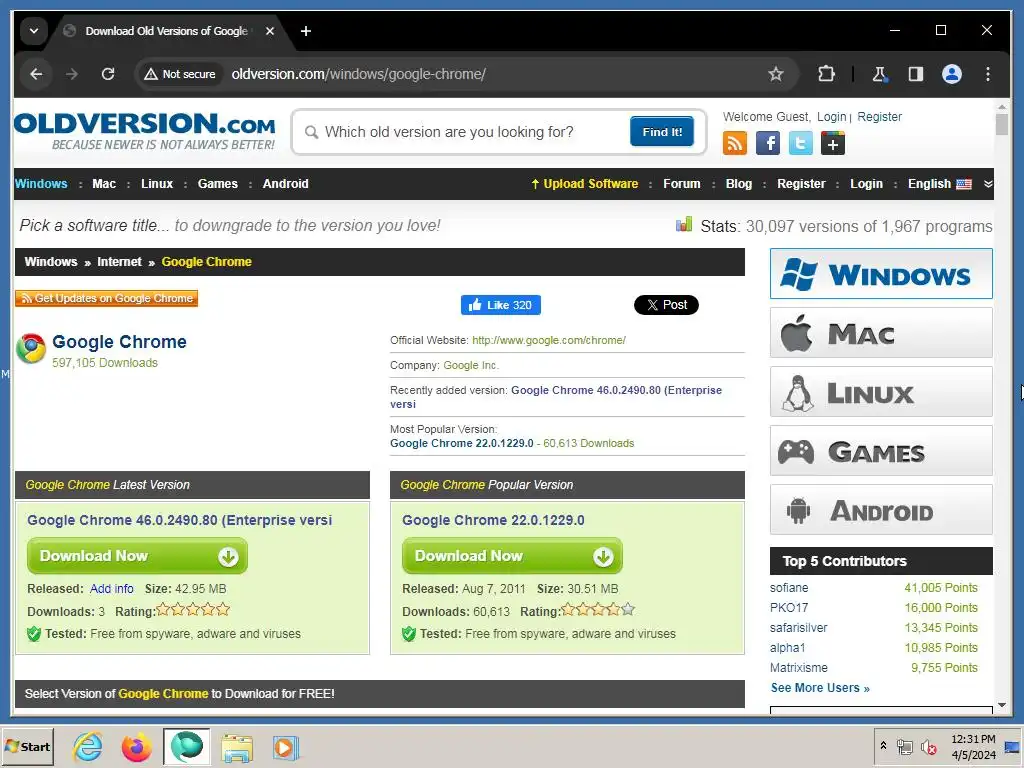
Task: Focus the old version search field
Action: point(467,132)
